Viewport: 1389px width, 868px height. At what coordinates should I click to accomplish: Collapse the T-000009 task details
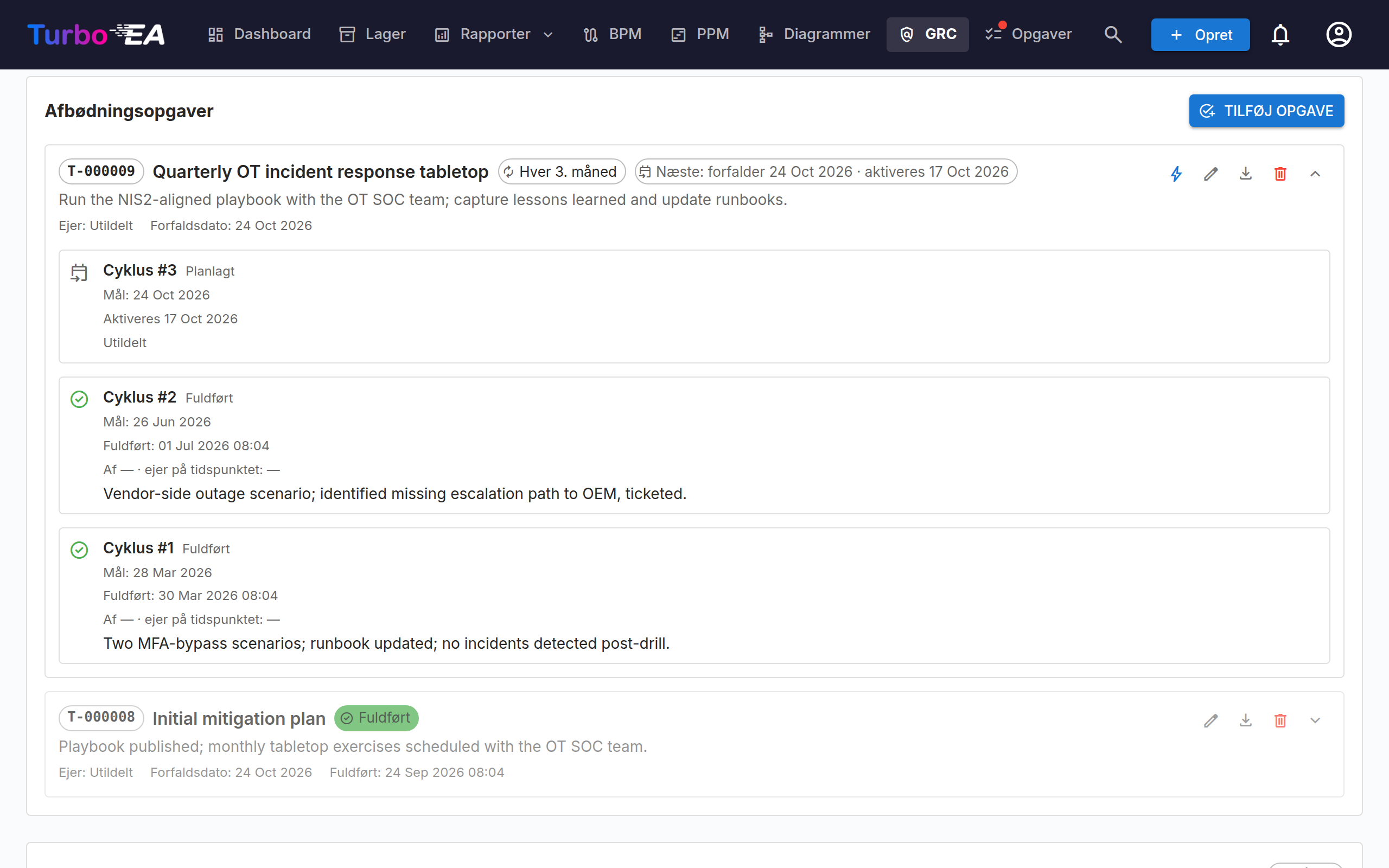[x=1315, y=174]
